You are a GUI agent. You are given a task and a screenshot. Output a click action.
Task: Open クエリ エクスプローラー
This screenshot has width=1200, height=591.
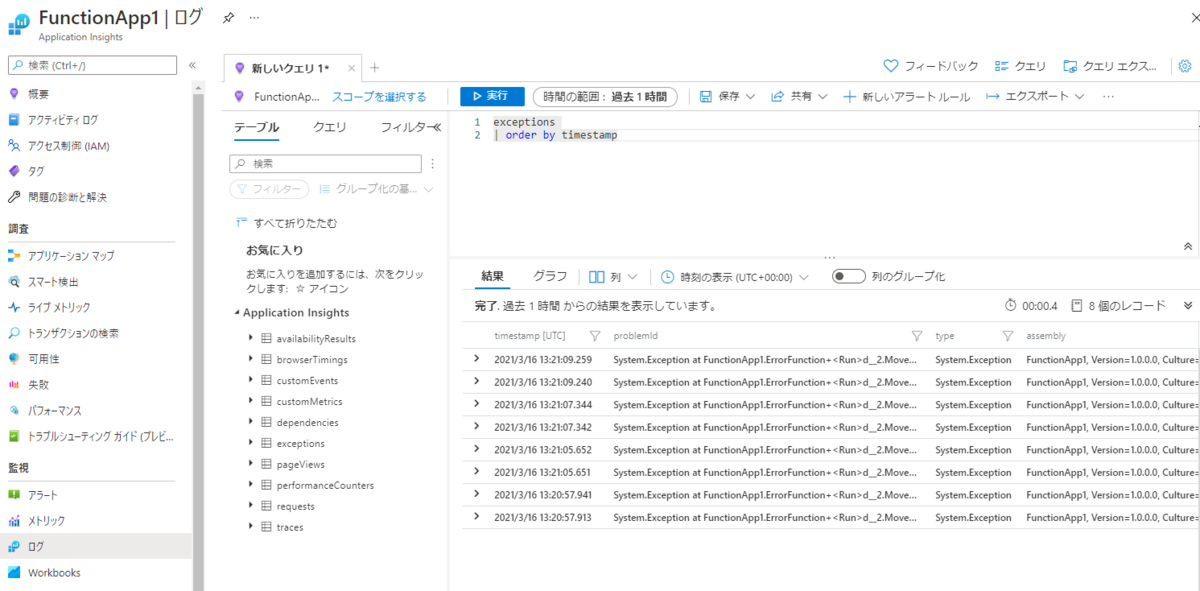1110,66
